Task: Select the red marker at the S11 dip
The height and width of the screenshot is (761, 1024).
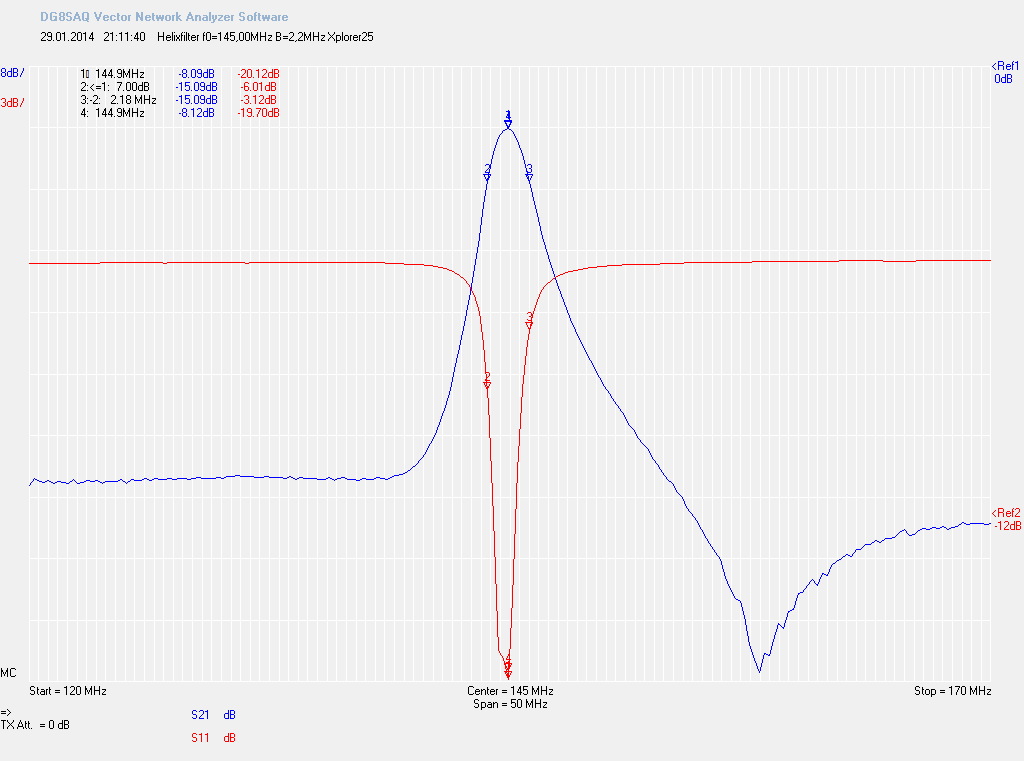Action: coord(508,667)
